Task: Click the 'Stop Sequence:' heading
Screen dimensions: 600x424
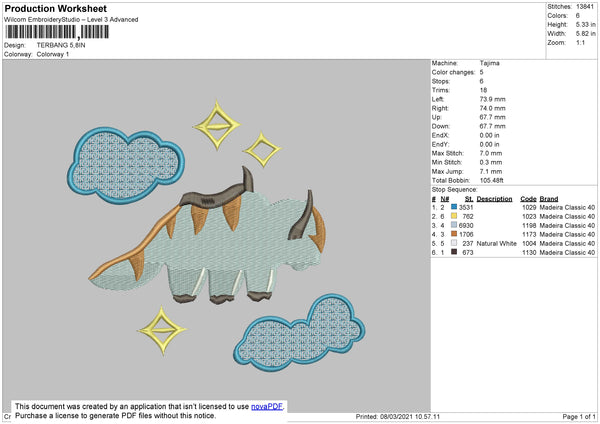Action: [455, 190]
